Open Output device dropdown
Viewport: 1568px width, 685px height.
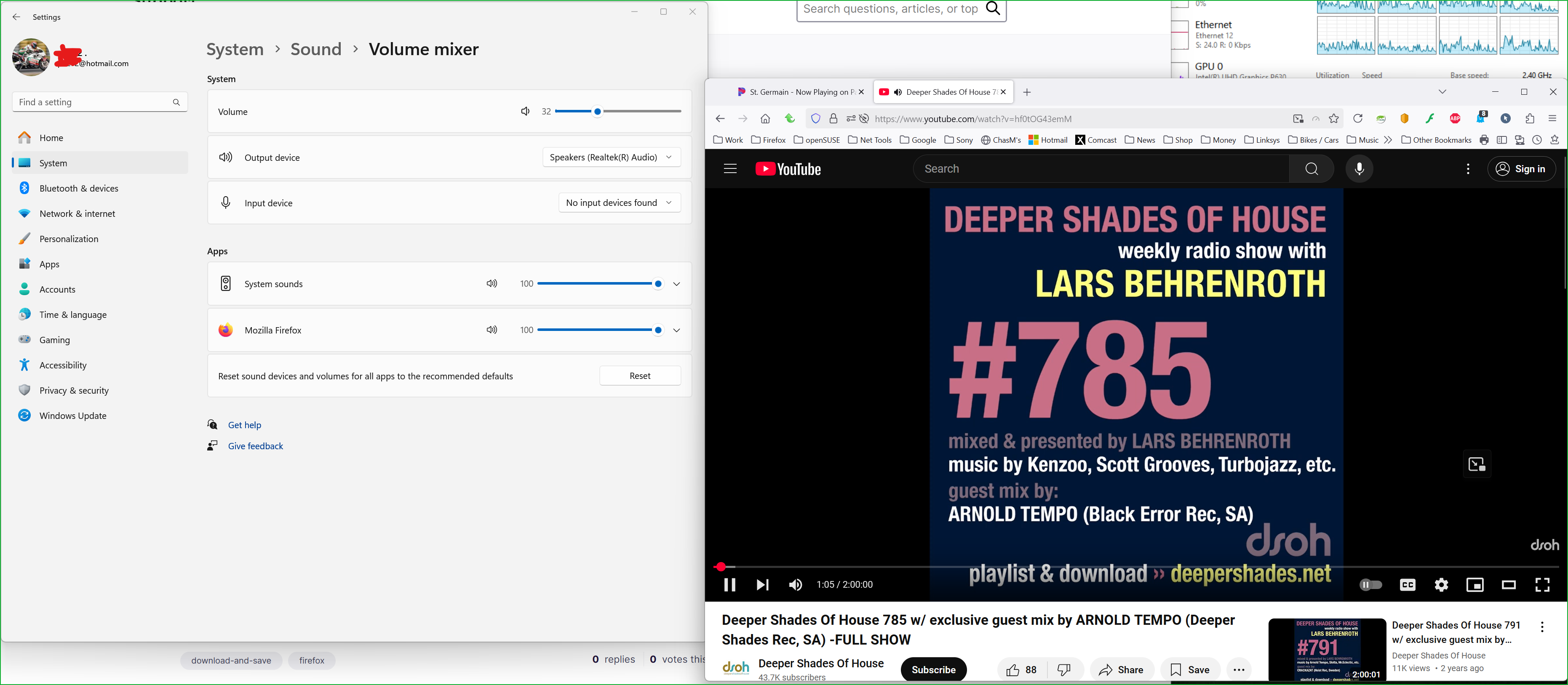click(611, 157)
